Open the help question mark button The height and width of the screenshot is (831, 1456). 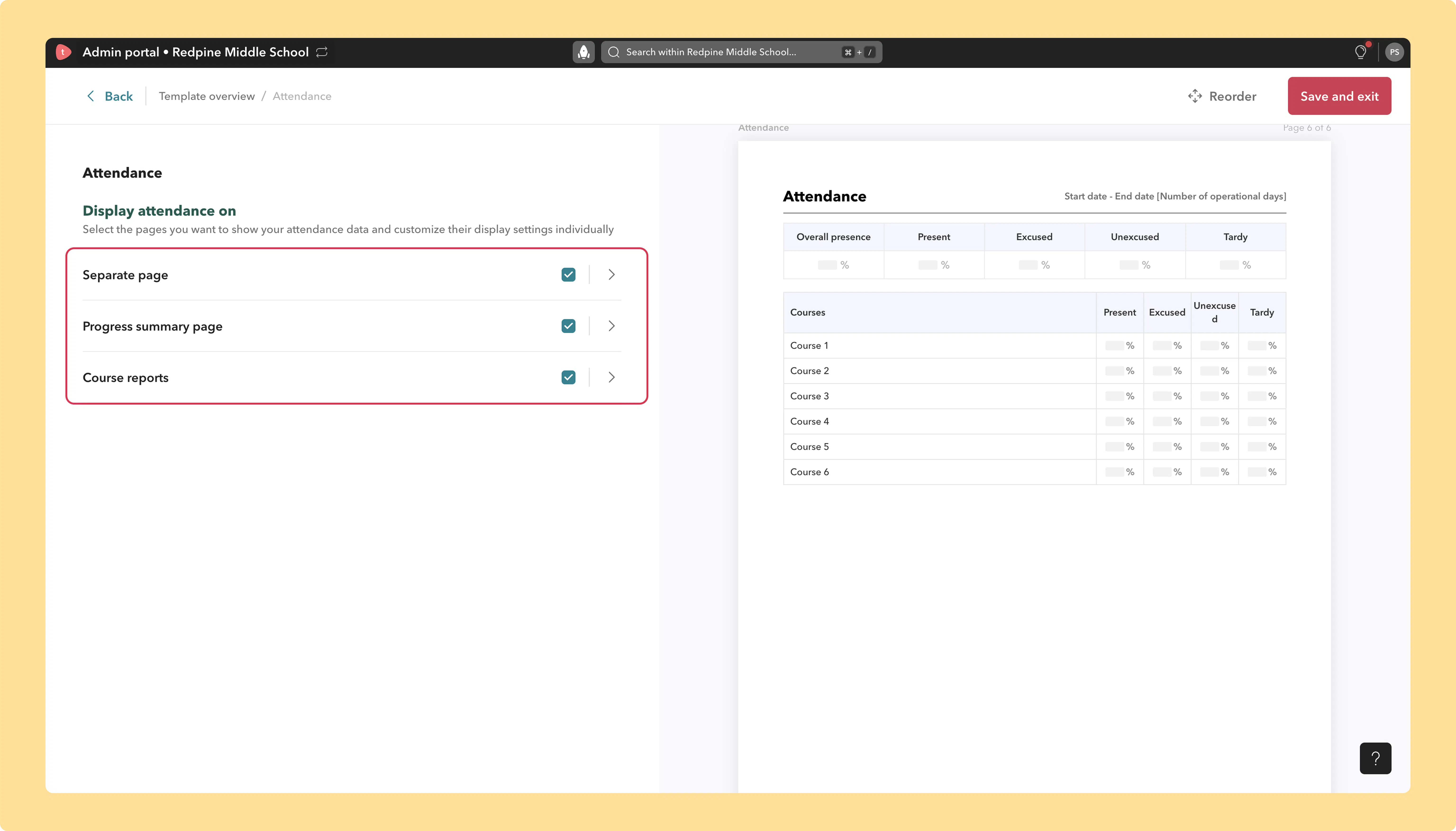pyautogui.click(x=1375, y=758)
